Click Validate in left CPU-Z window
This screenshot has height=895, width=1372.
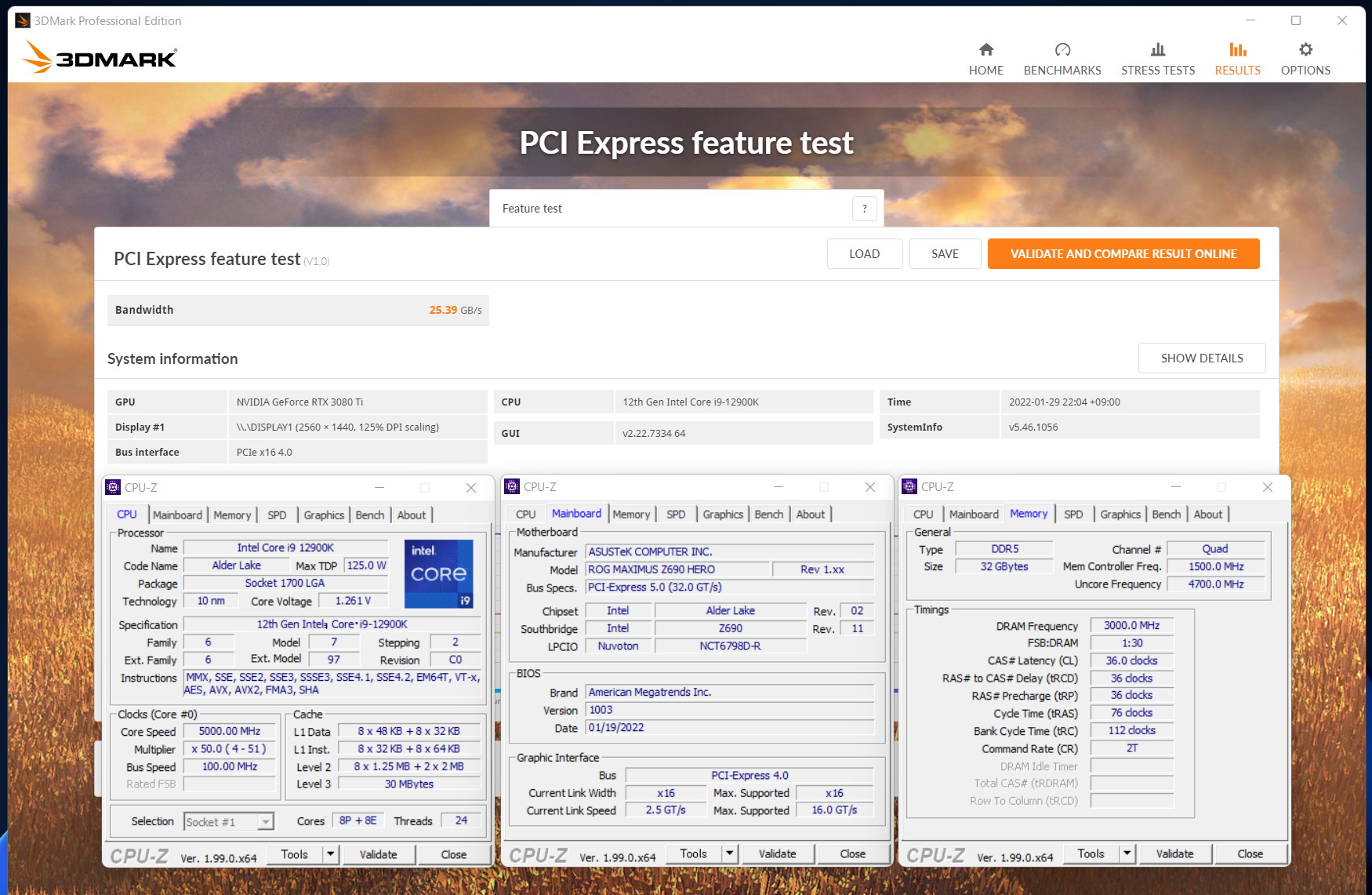point(378,854)
